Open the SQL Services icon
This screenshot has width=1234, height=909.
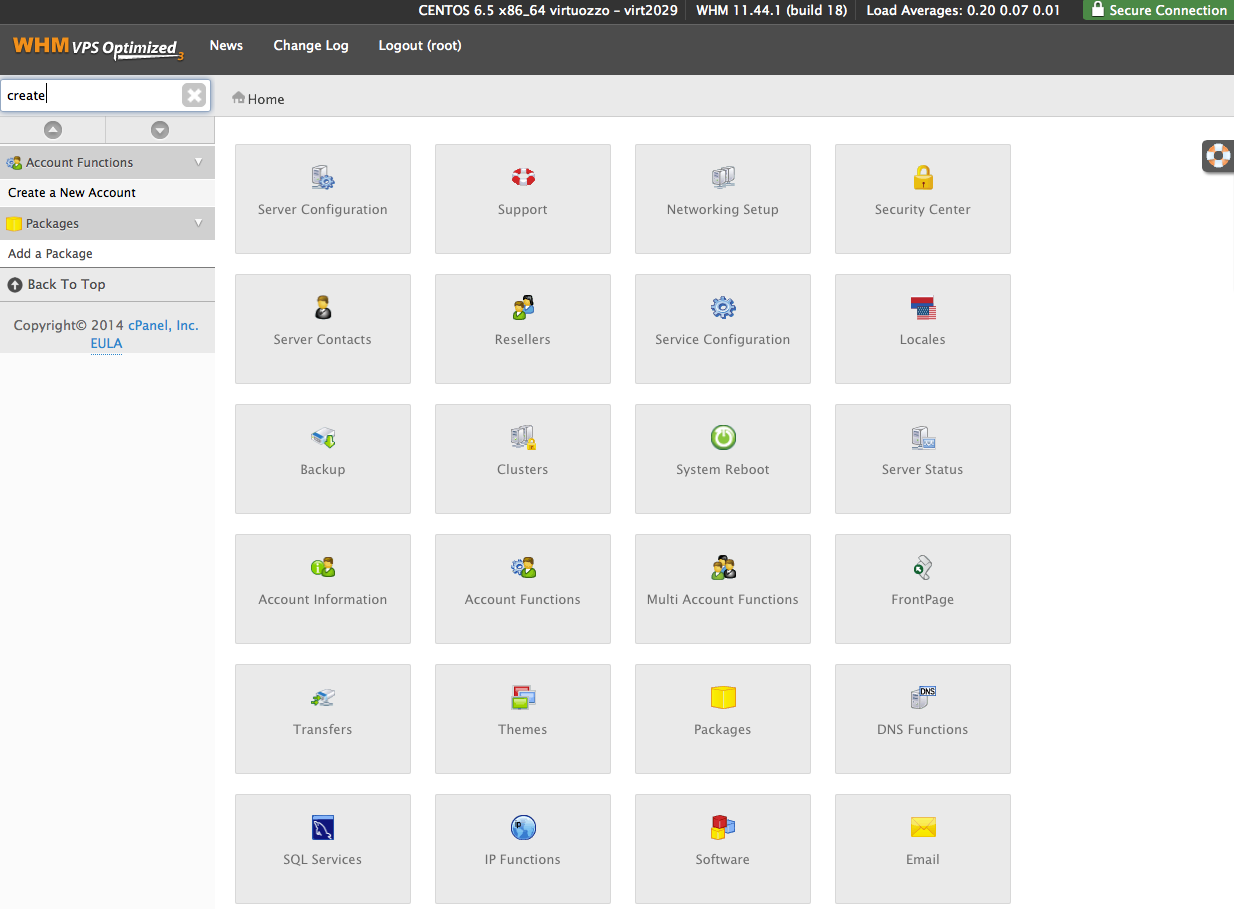pos(322,828)
